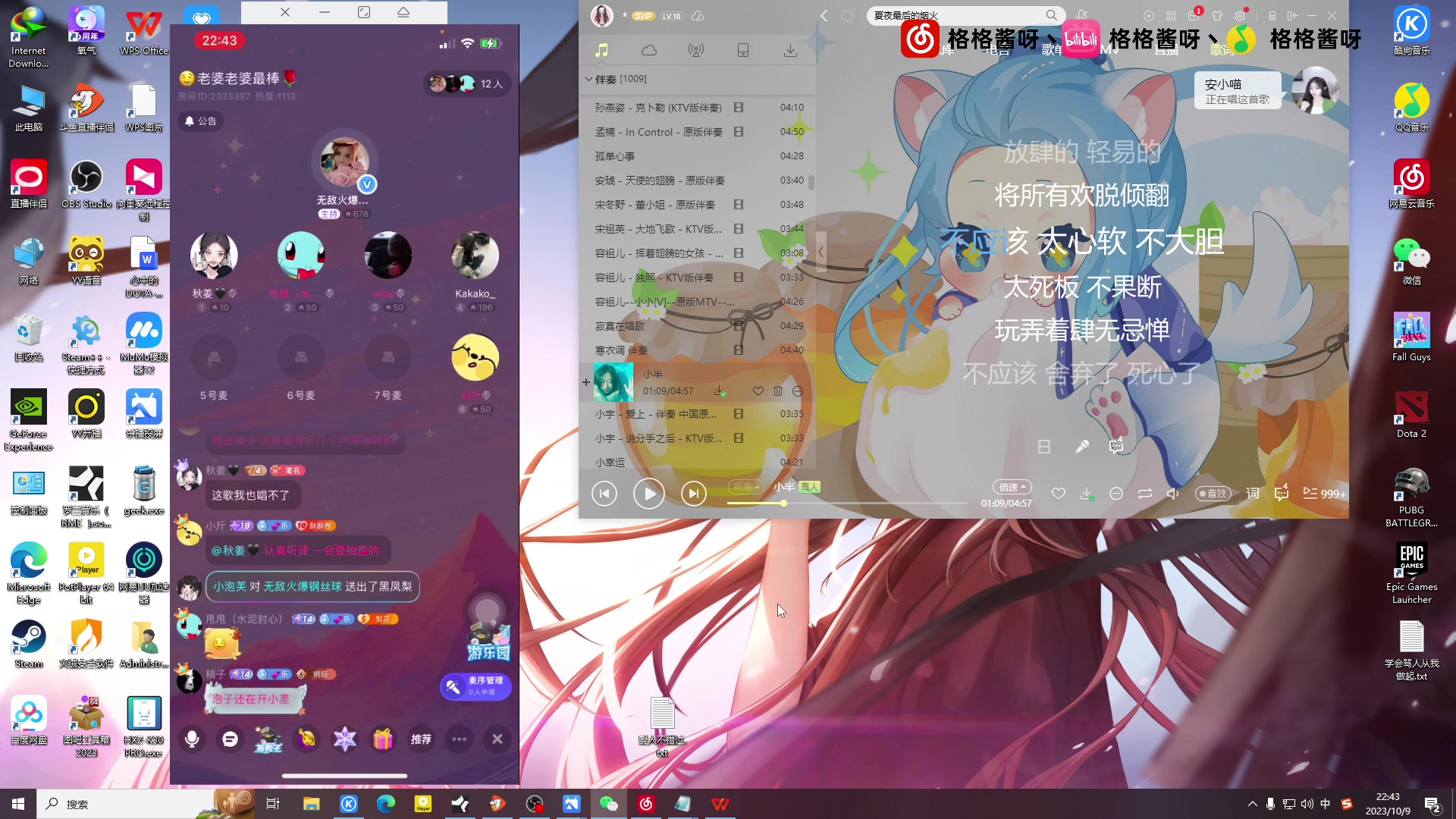The image size is (1456, 819).
Task: Open the MV icon for 宋冬野 - 董小姐
Action: (739, 205)
